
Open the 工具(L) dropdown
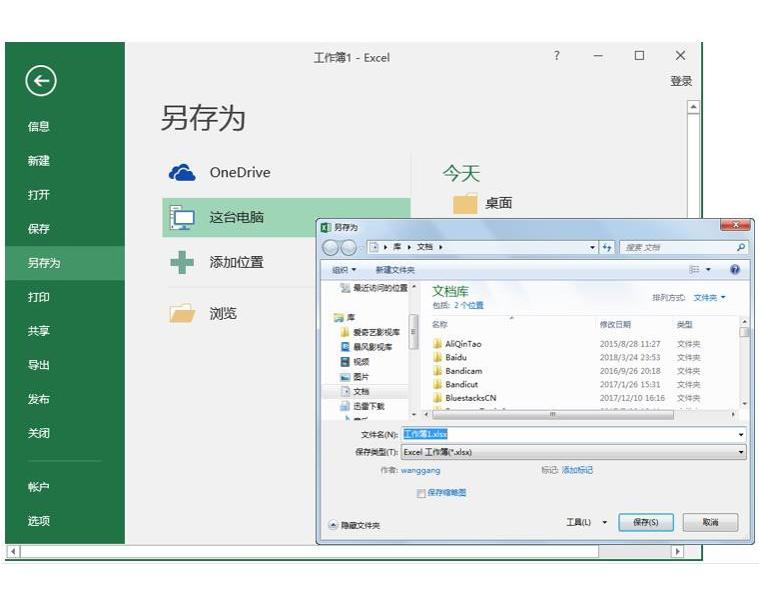click(587, 522)
